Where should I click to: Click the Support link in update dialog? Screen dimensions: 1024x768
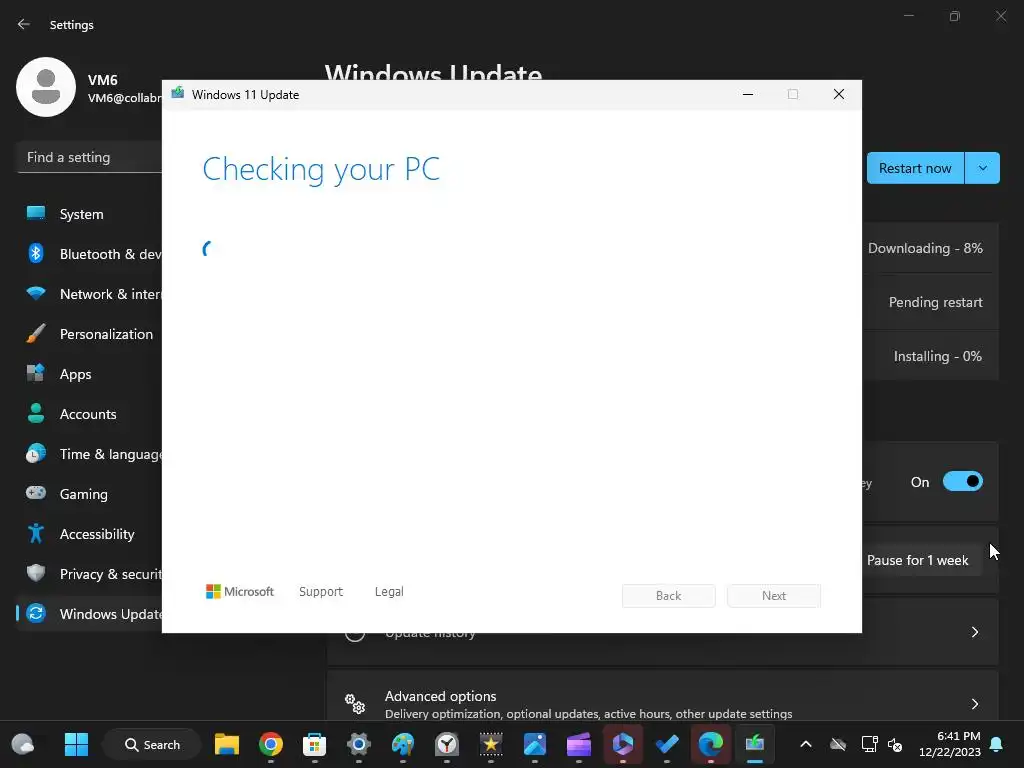(321, 592)
